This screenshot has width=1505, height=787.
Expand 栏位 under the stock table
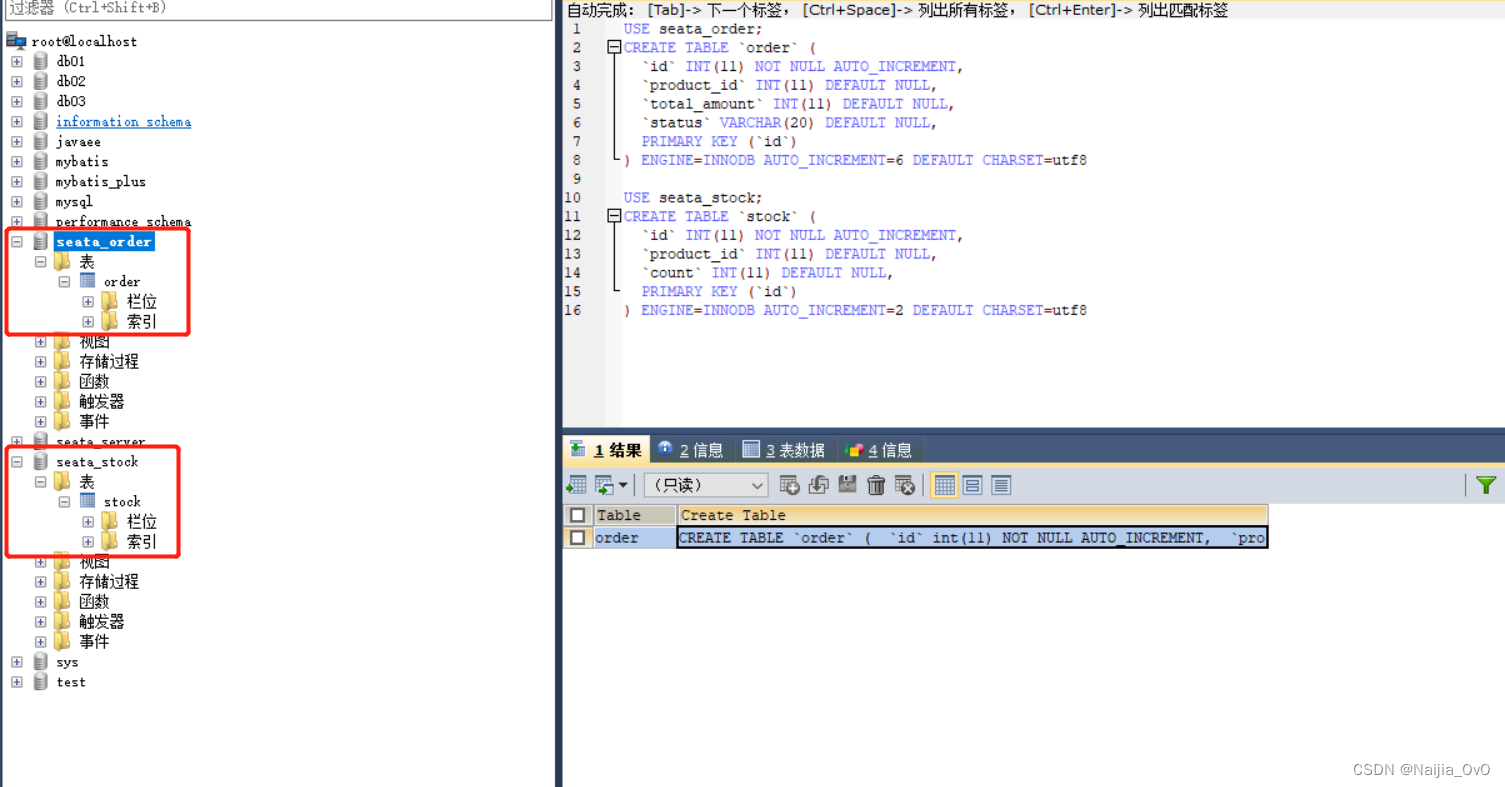pos(88,521)
